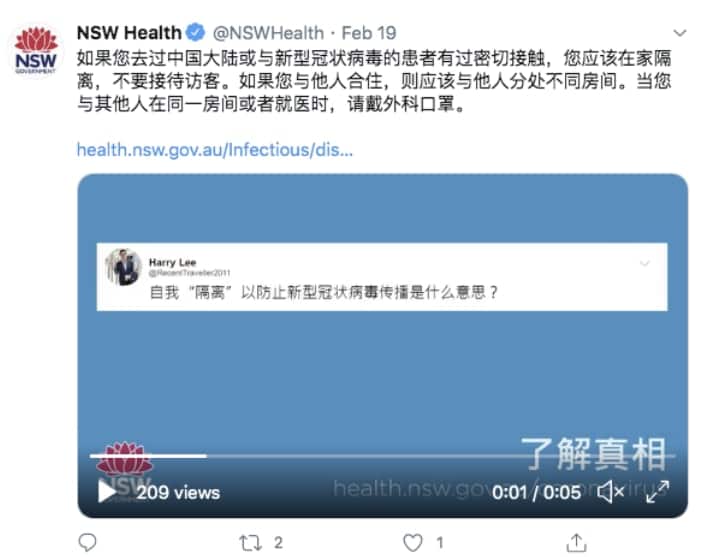Retweet the NSW Health post
This screenshot has height=557, width=721.
pyautogui.click(x=251, y=543)
